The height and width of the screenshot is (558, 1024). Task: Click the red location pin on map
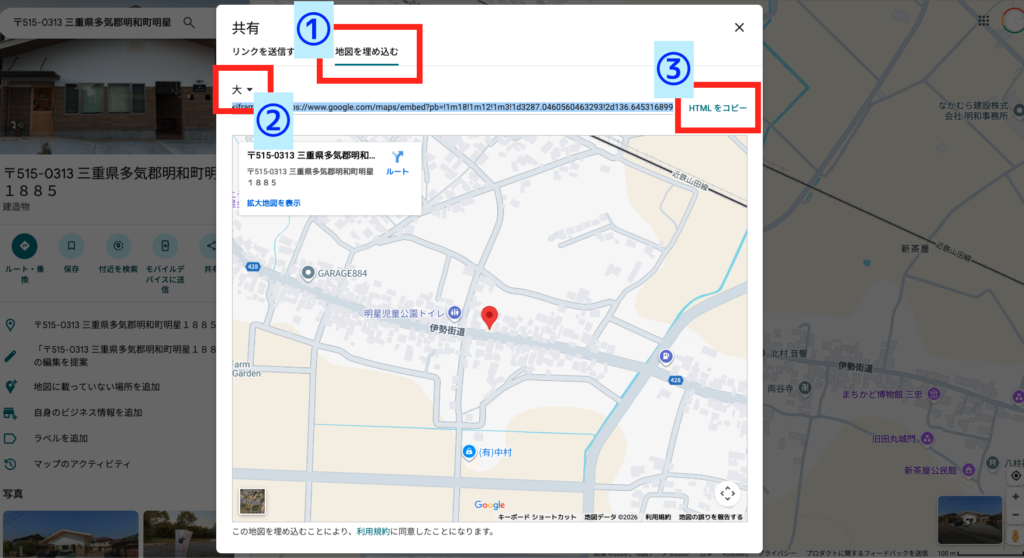(x=489, y=317)
